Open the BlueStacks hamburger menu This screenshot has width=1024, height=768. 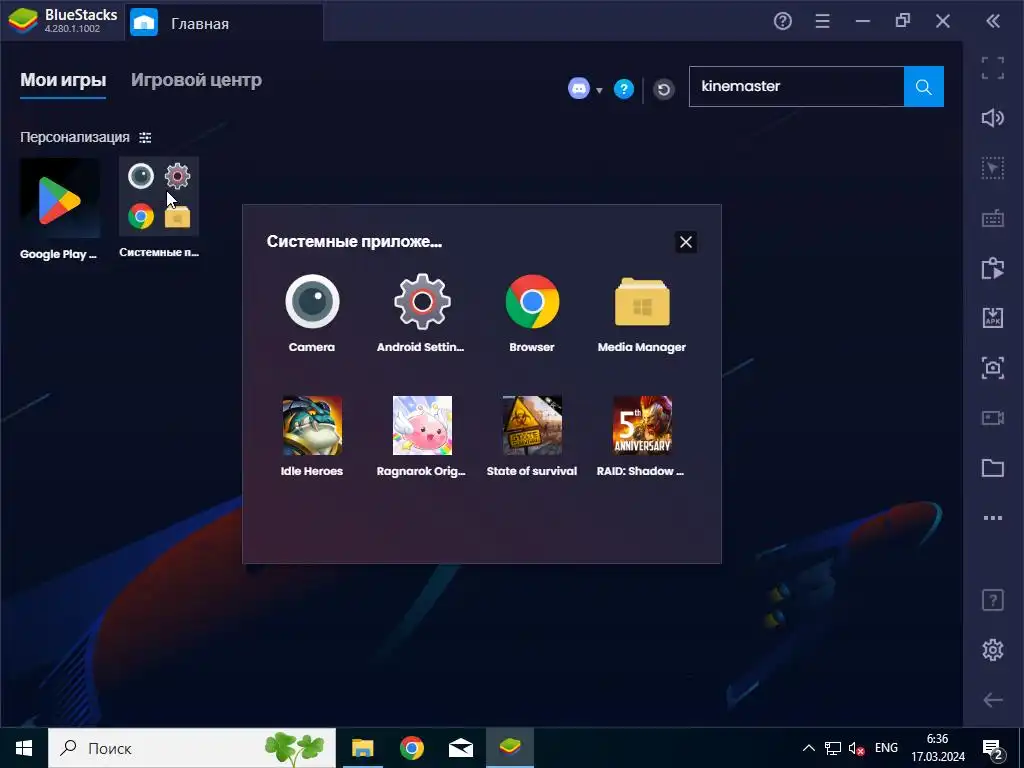822,22
